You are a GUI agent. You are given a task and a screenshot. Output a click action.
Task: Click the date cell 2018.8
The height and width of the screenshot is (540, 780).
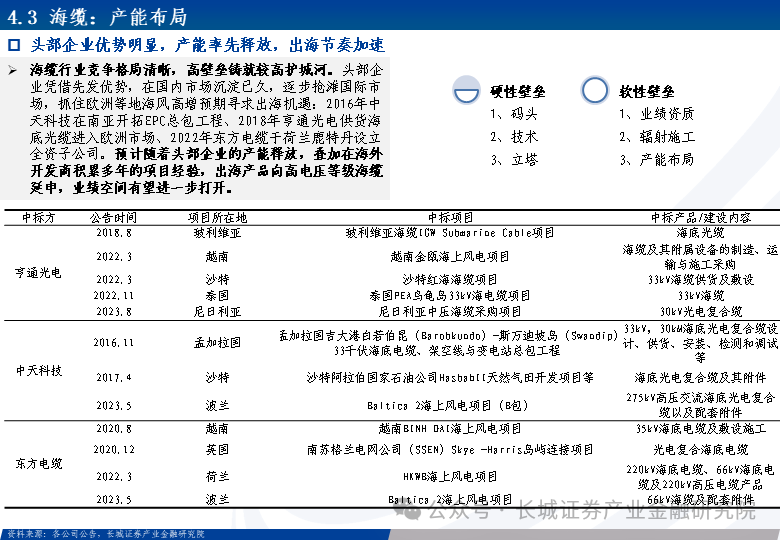click(x=114, y=233)
